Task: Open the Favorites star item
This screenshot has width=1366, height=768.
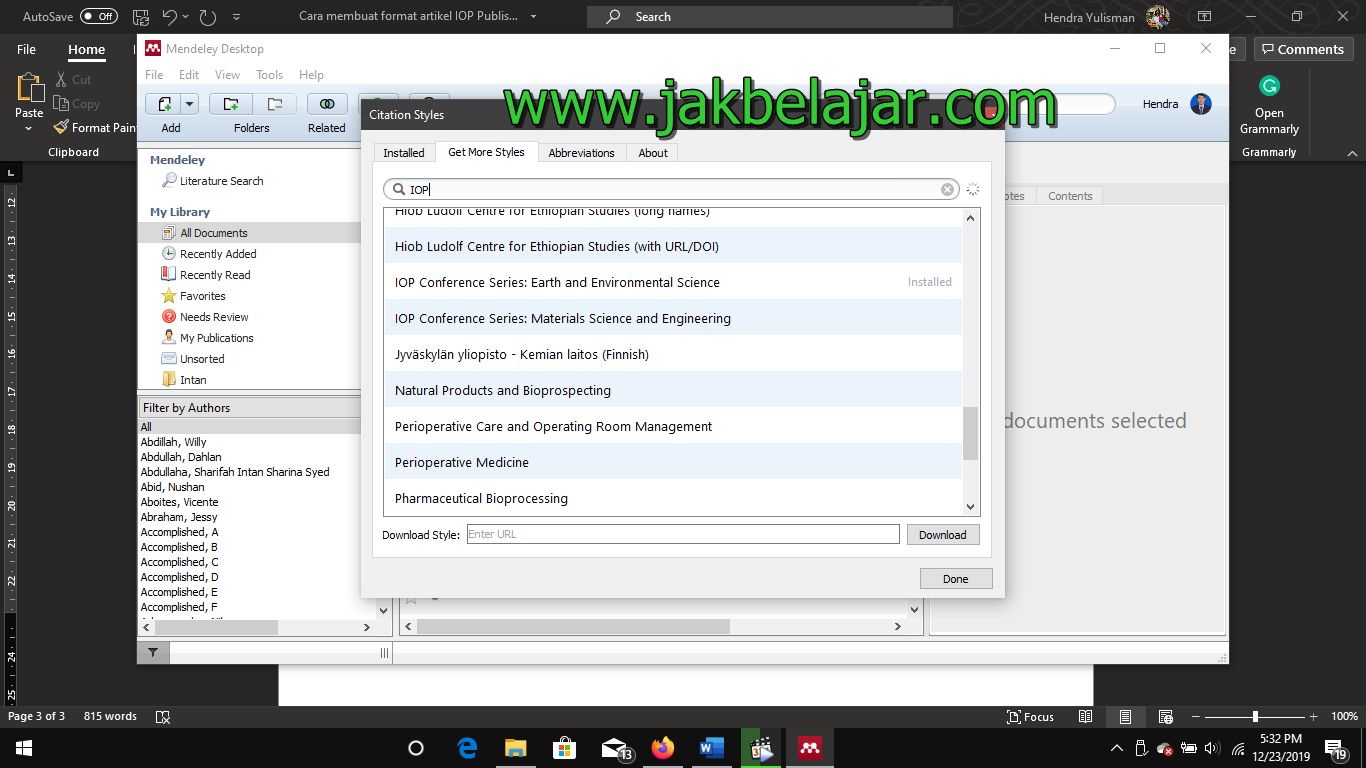Action: [194, 296]
